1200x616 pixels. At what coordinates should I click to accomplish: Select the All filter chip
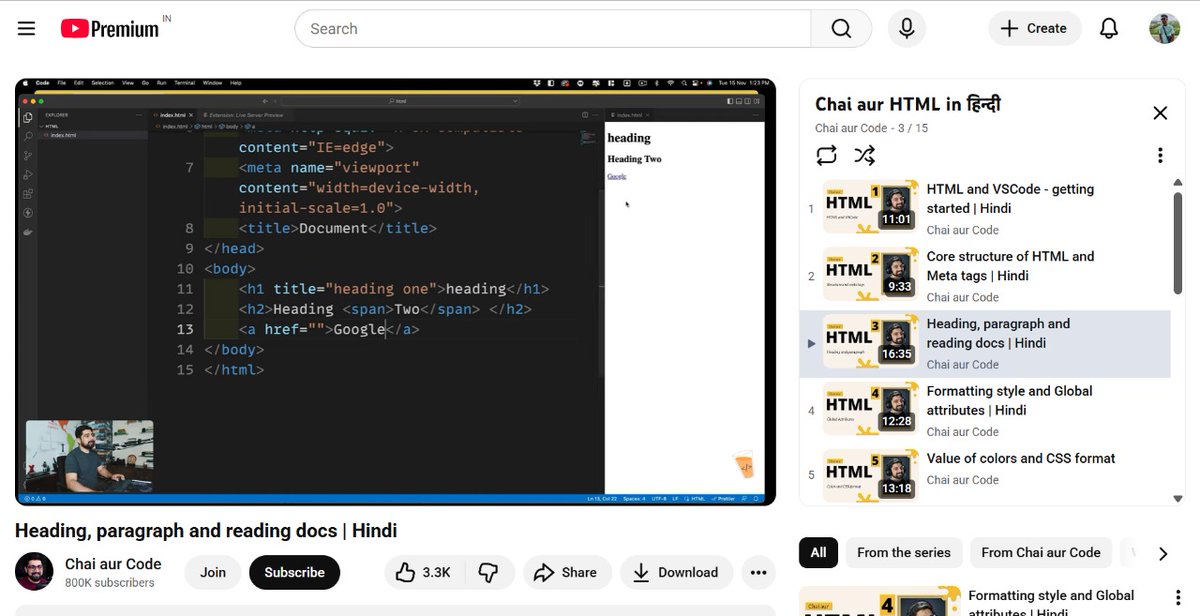click(818, 552)
